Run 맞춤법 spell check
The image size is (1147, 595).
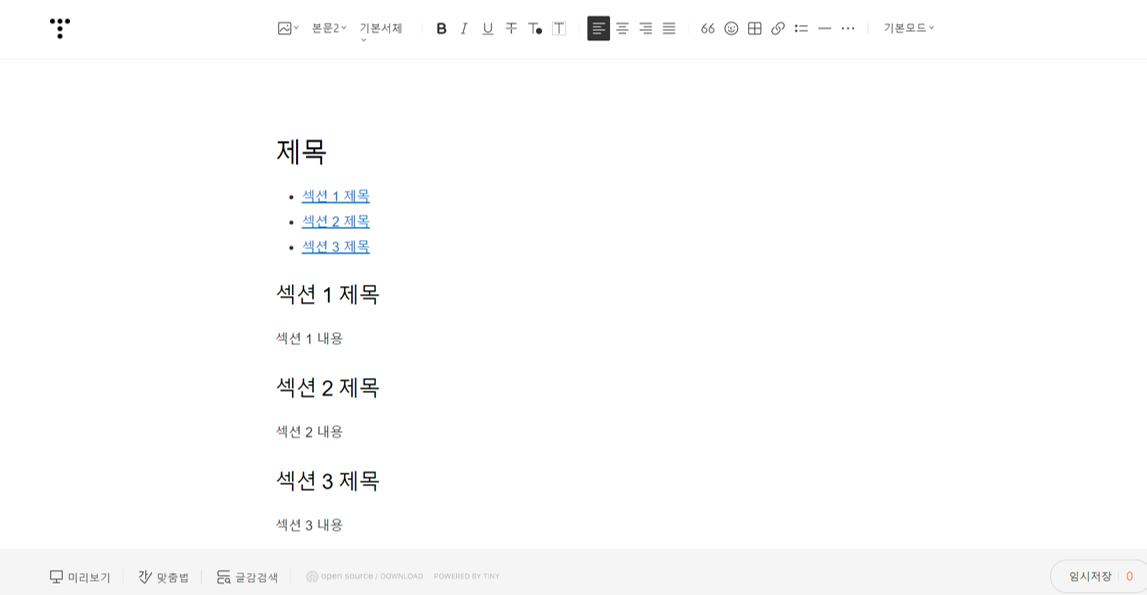pyautogui.click(x=162, y=576)
